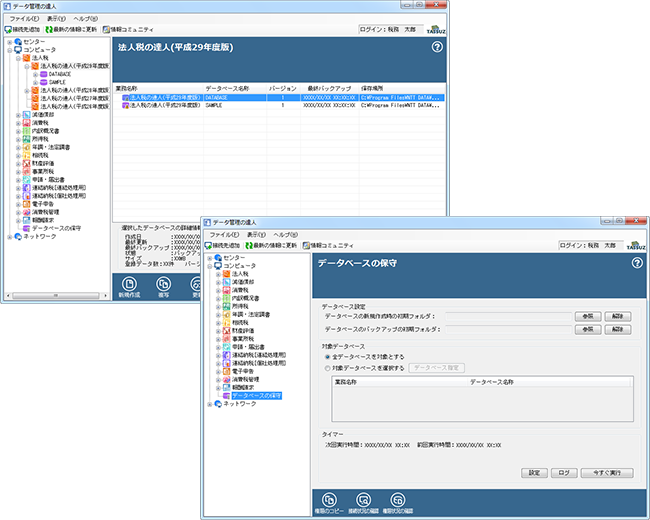Image resolution: width=650 pixels, height=520 pixels.
Task: Expand センター node in front window tree
Action: [x=209, y=258]
